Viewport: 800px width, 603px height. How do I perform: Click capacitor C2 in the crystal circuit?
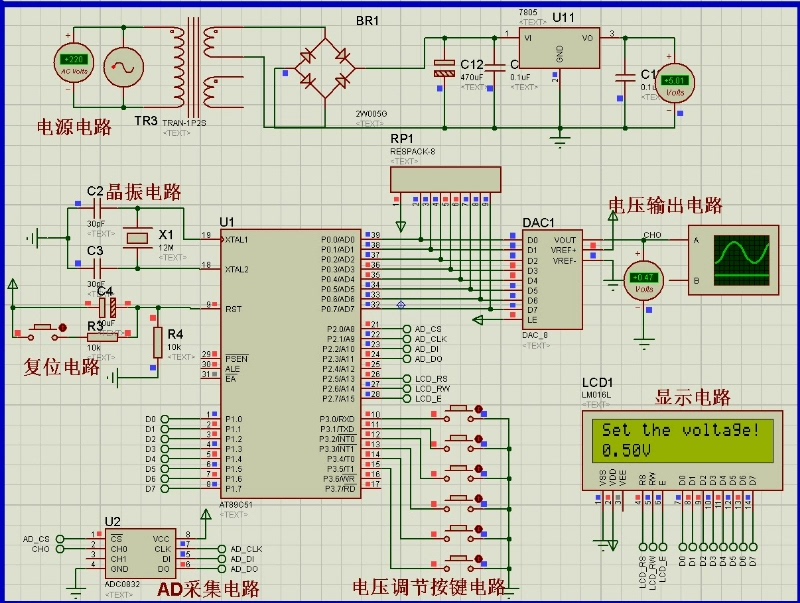click(x=97, y=208)
